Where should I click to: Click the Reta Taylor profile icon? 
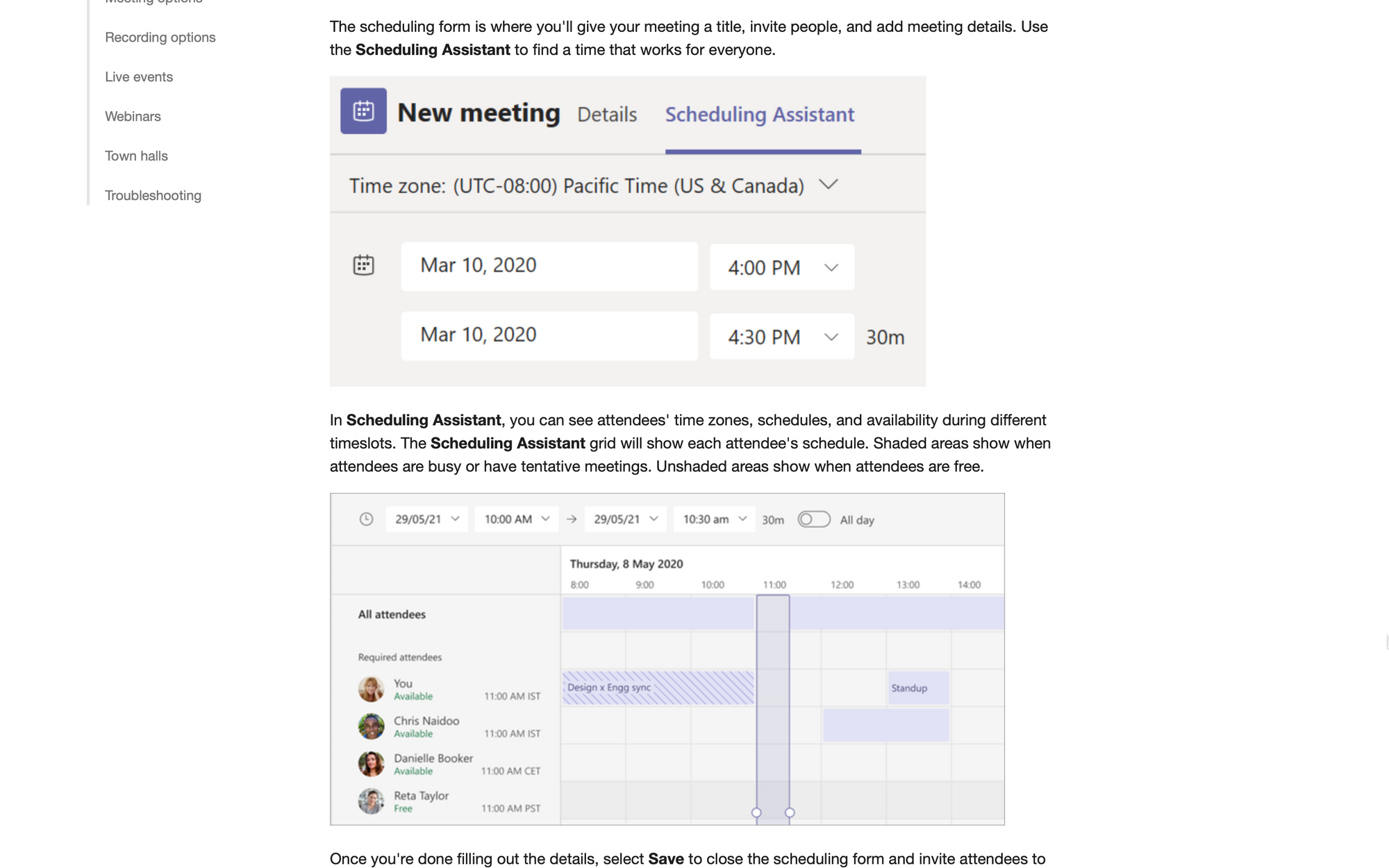pyautogui.click(x=370, y=801)
